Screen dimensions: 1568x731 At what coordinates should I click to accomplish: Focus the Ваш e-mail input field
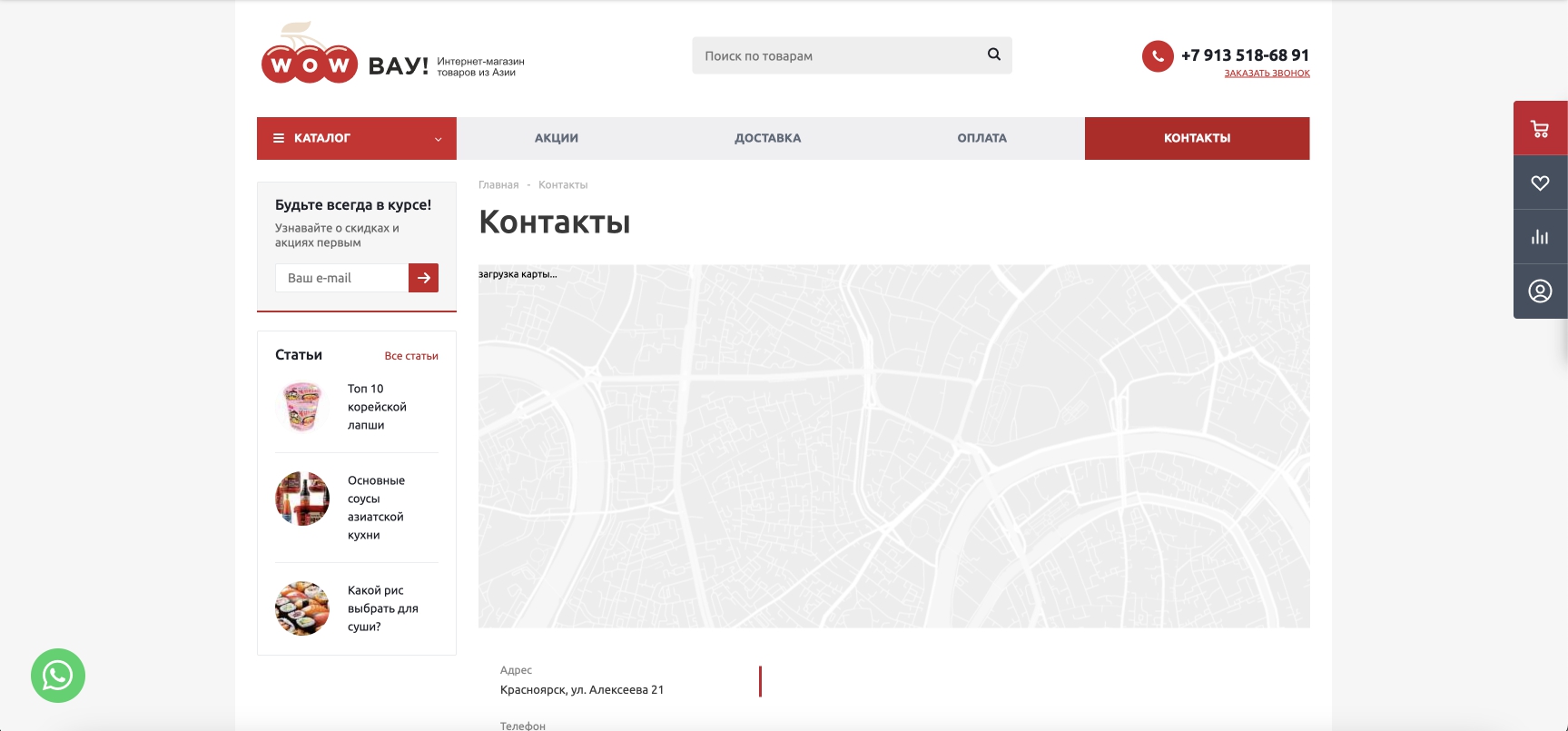pos(341,278)
